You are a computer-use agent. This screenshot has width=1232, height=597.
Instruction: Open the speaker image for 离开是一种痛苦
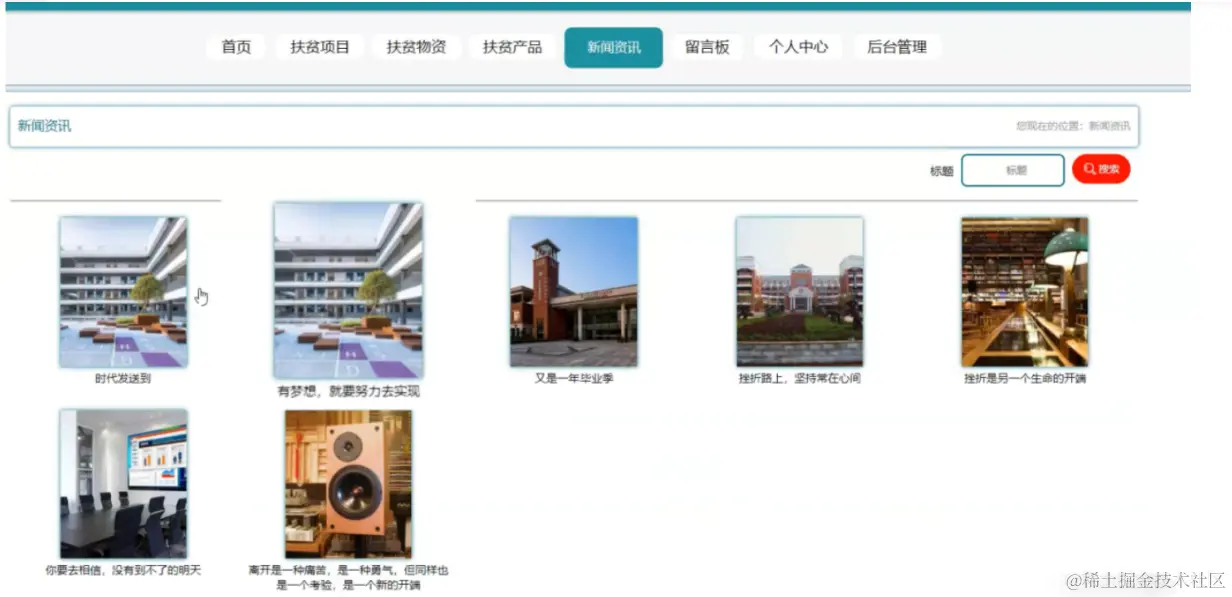348,484
